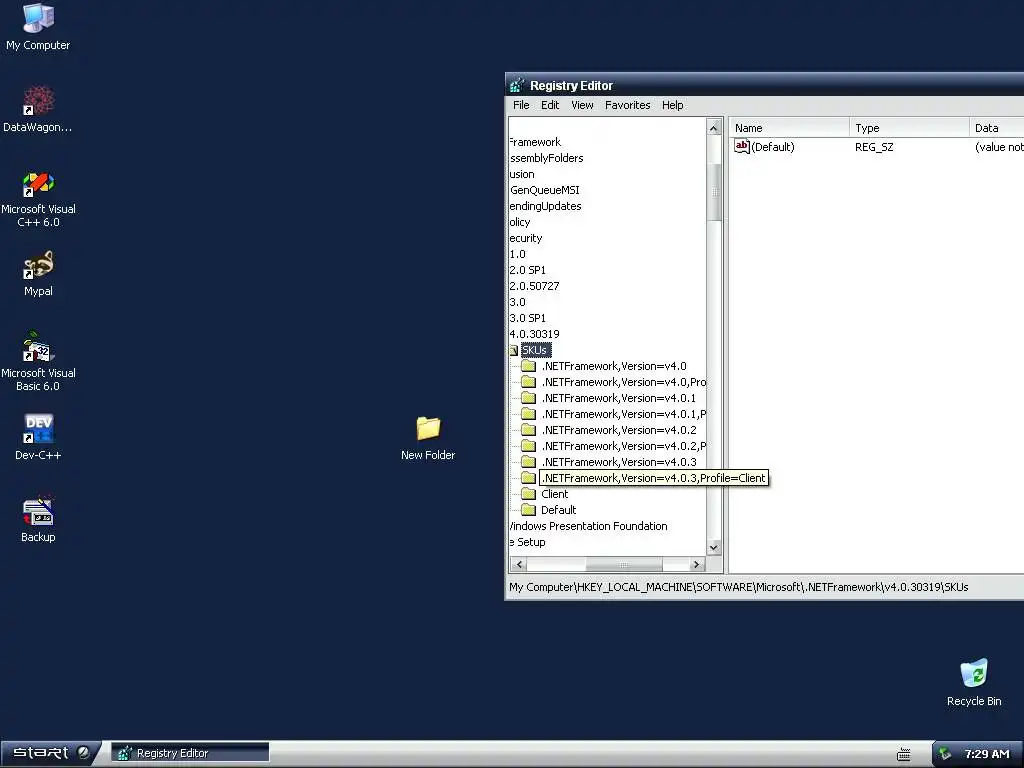Select the GenQueueMSI tree key
The height and width of the screenshot is (768, 1024).
tap(545, 190)
